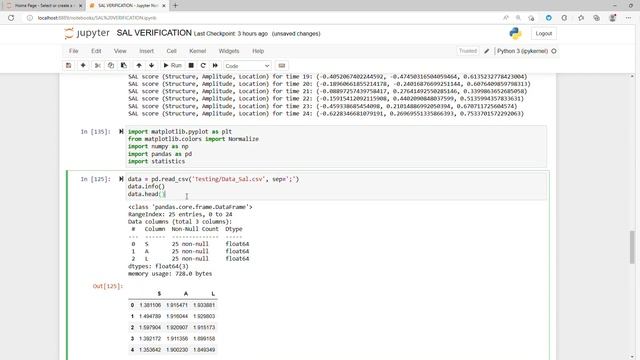Switch to the SAL VERIFICATION browser tab
Image resolution: width=640 pixels, height=360 pixels.
127,6
